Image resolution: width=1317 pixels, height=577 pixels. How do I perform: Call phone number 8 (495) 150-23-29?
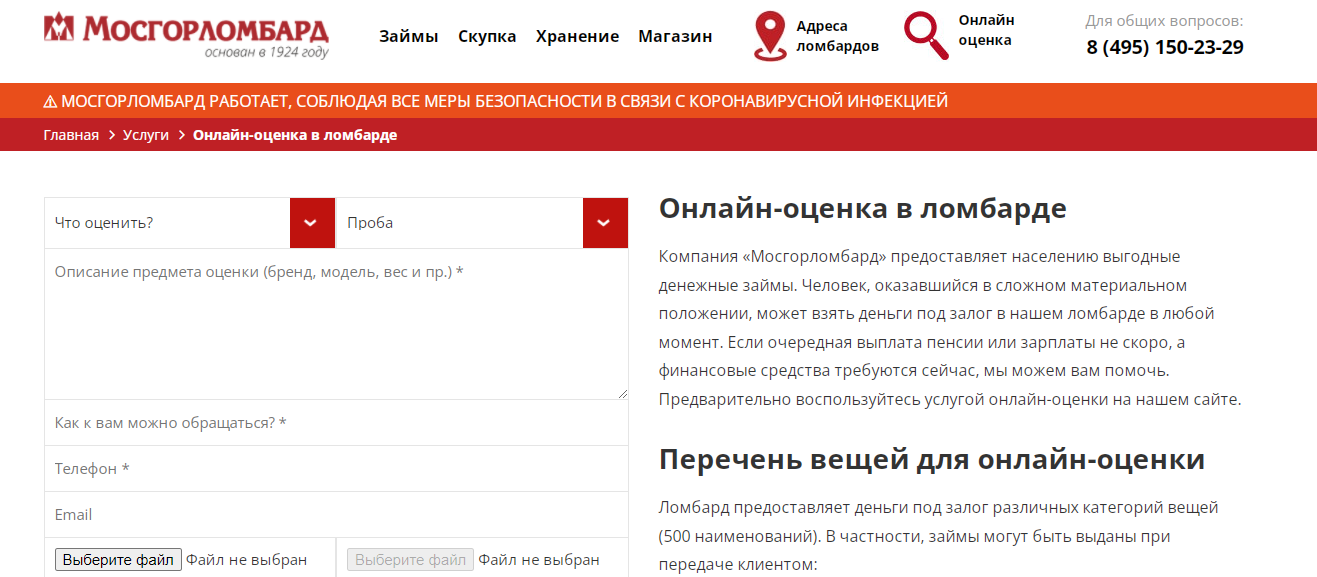pyautogui.click(x=1165, y=47)
